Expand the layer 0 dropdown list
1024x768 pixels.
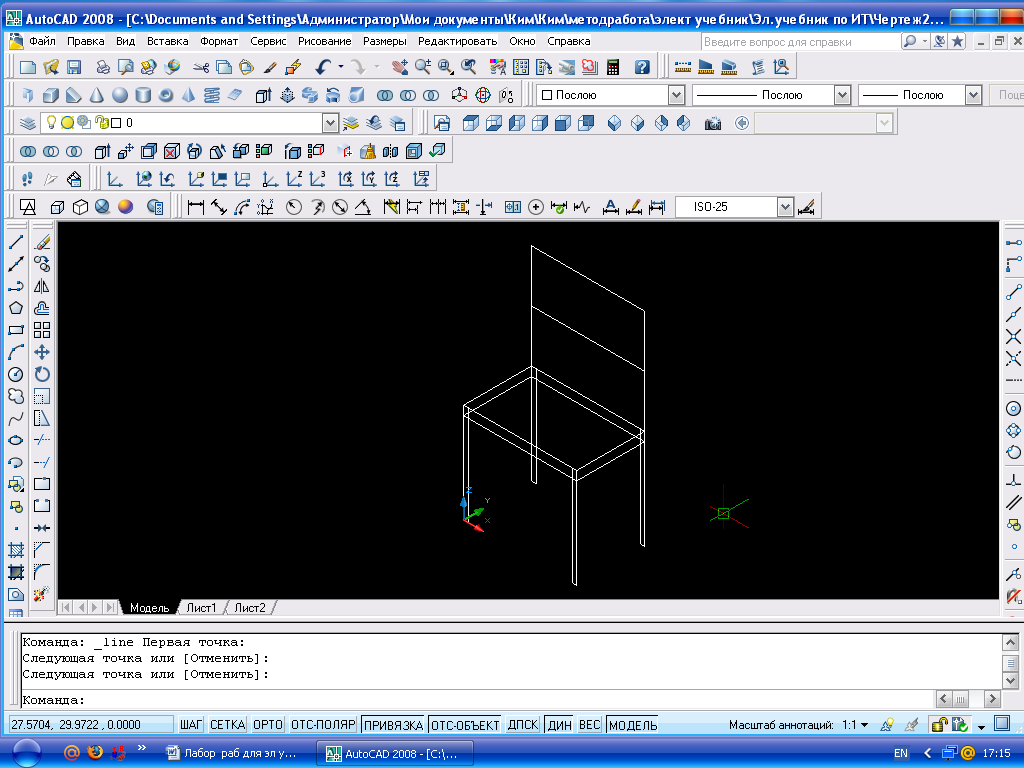point(330,123)
